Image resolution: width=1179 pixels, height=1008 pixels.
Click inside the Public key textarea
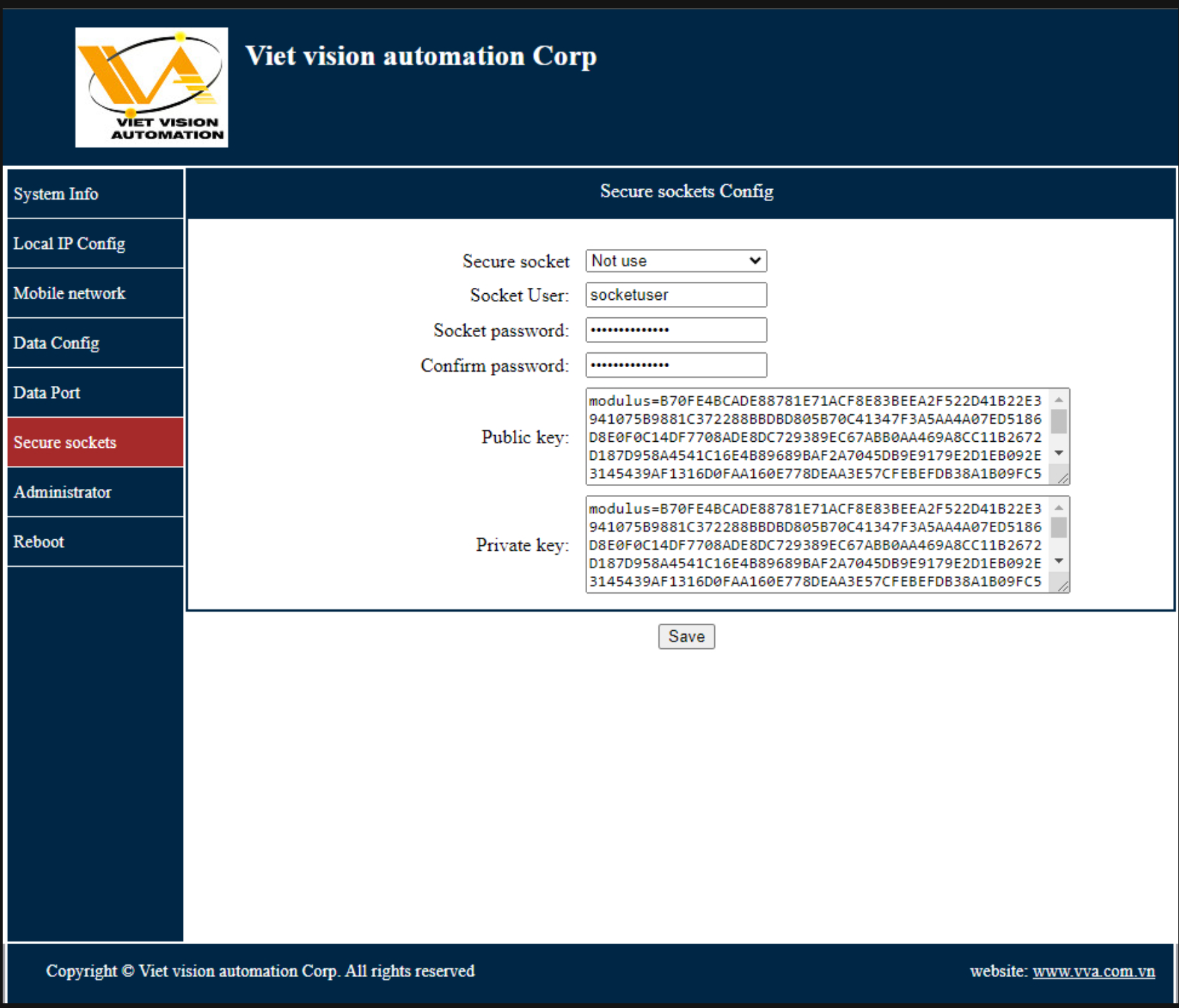click(x=815, y=437)
